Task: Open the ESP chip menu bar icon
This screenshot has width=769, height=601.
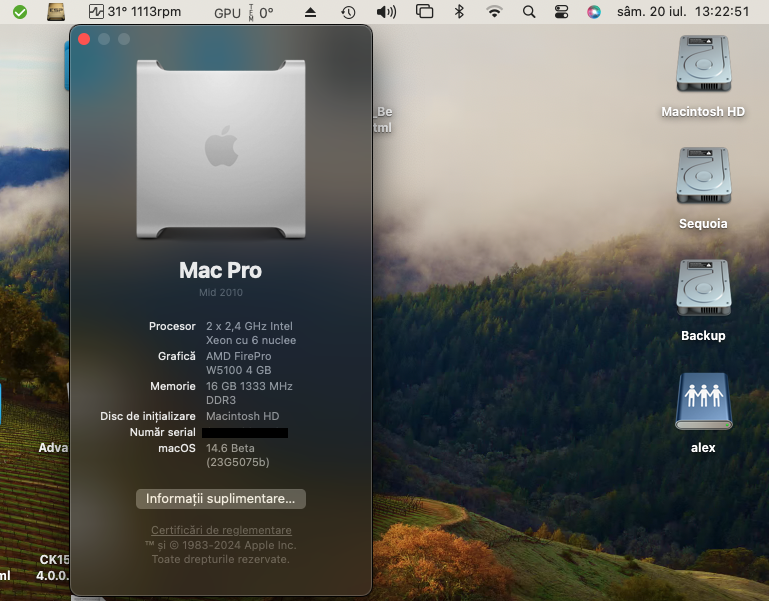Action: tap(56, 12)
